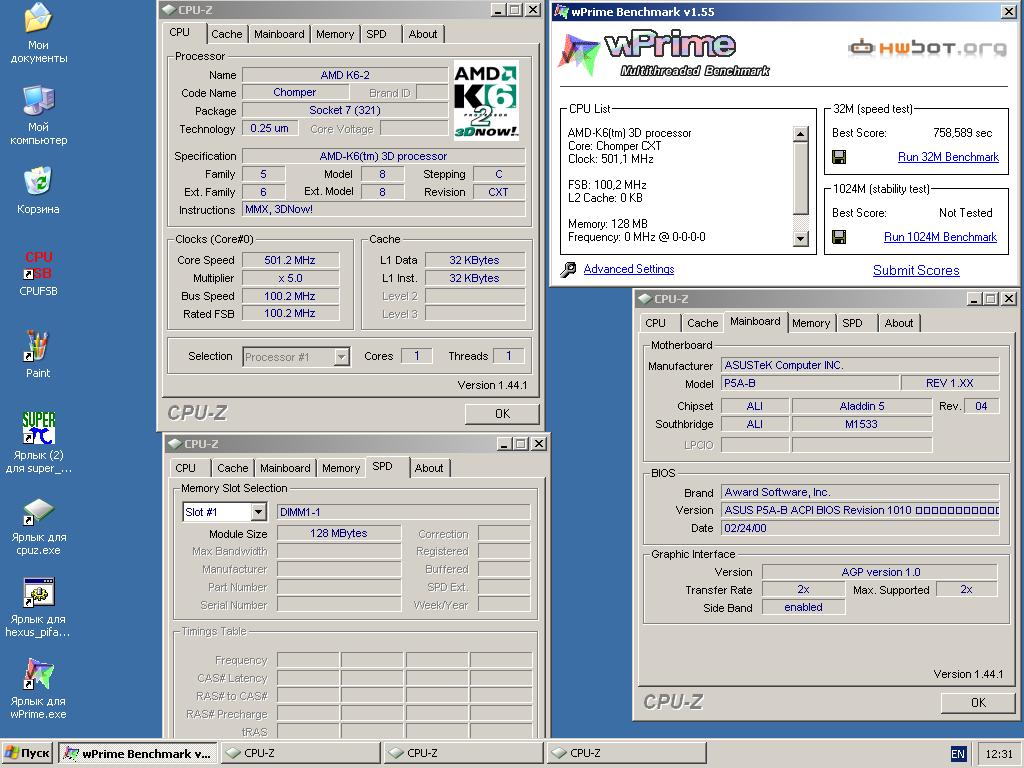Switch to CPU tab in SPD CPU-Z window
The width and height of the screenshot is (1024, 768).
pos(185,468)
